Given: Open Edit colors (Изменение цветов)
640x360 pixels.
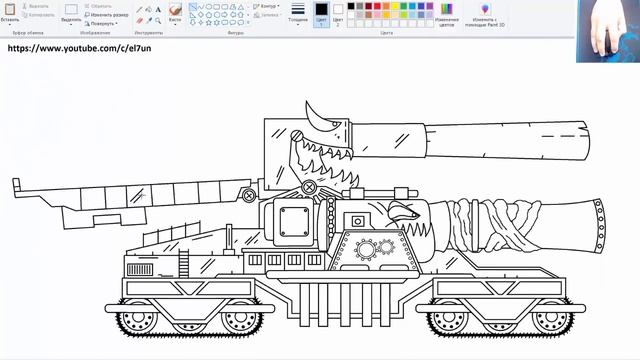Looking at the screenshot, I should pyautogui.click(x=447, y=15).
